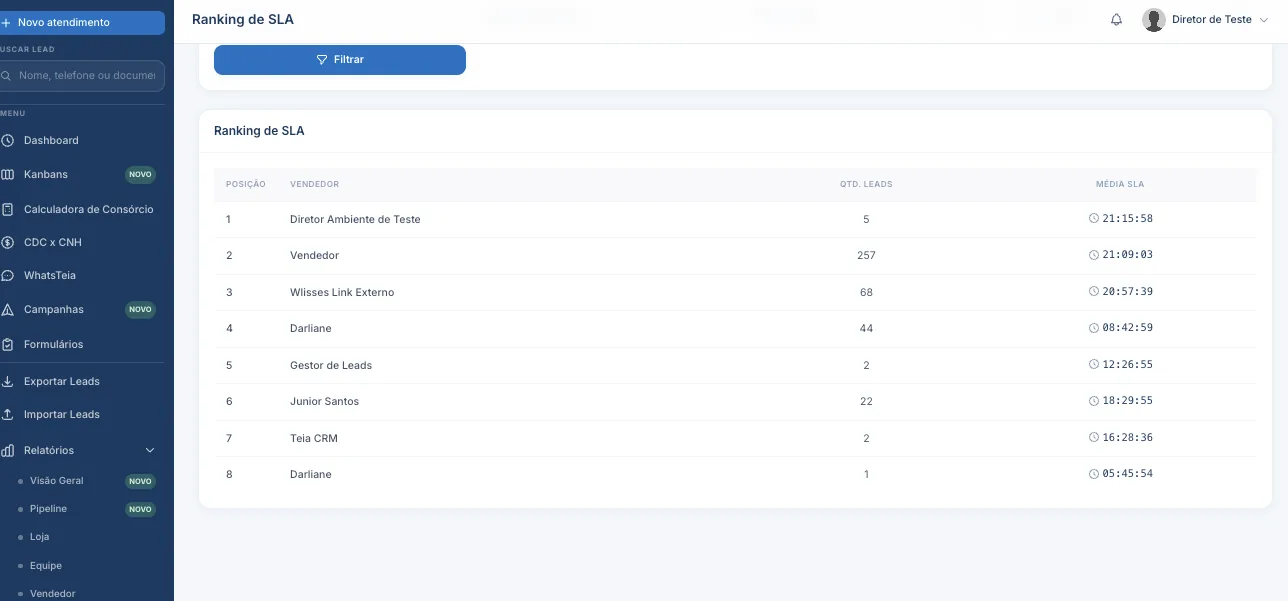
Task: Click the Dashboard clock icon
Action: [x=8, y=141]
